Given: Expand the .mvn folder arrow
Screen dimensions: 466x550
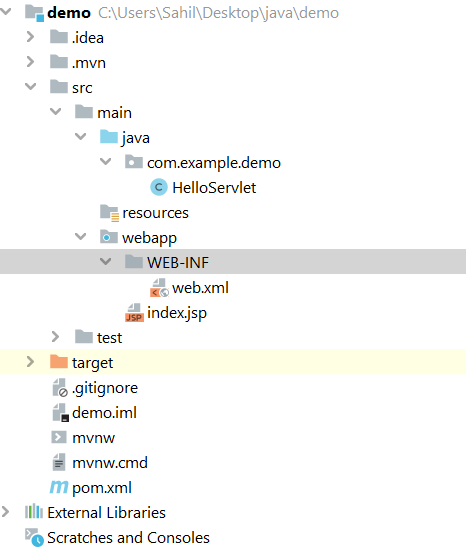Looking at the screenshot, I should click(x=31, y=62).
